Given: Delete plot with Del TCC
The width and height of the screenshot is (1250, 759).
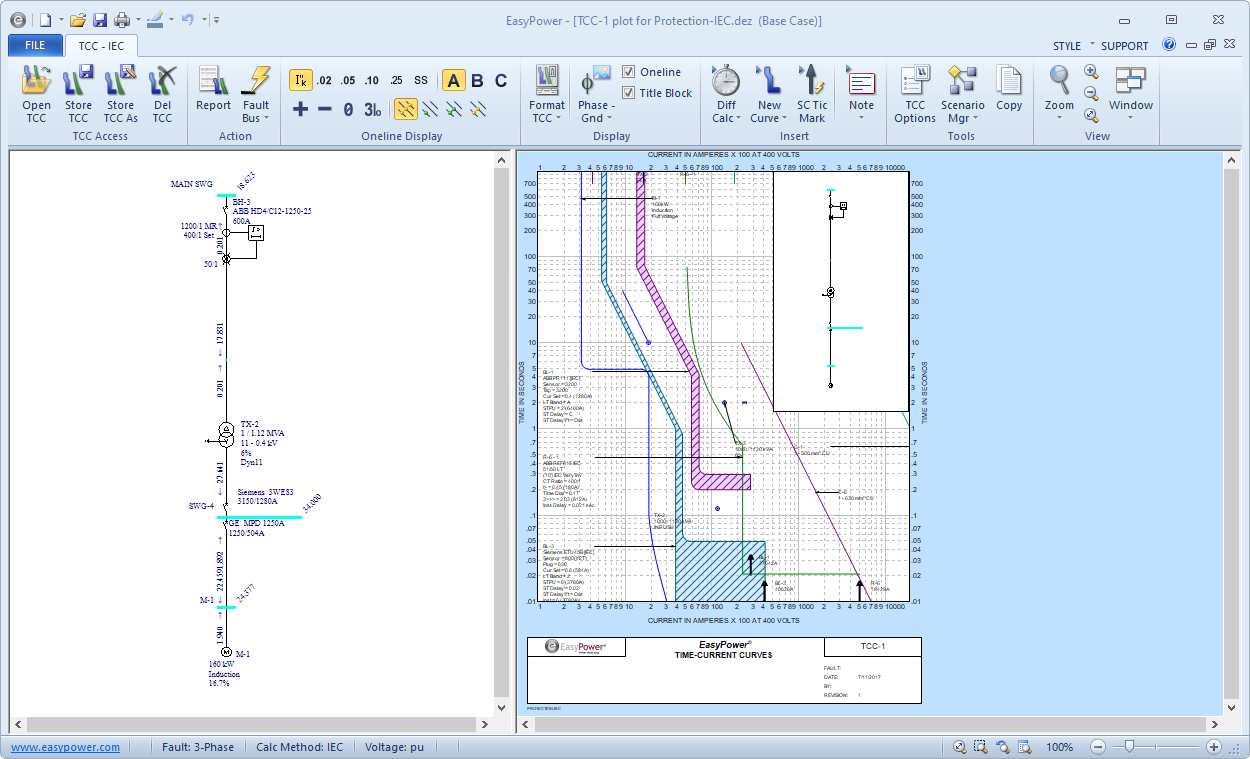Looking at the screenshot, I should (x=162, y=94).
